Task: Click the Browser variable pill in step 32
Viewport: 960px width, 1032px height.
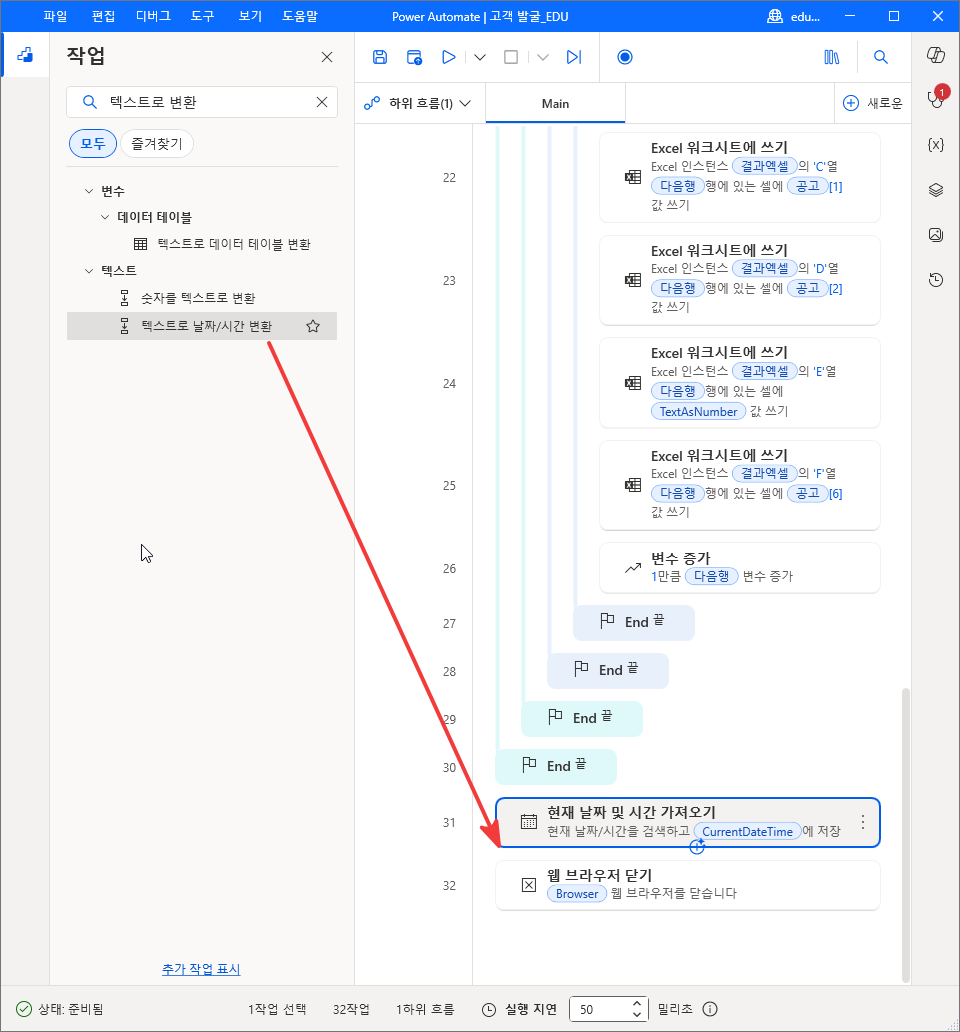Action: 577,894
